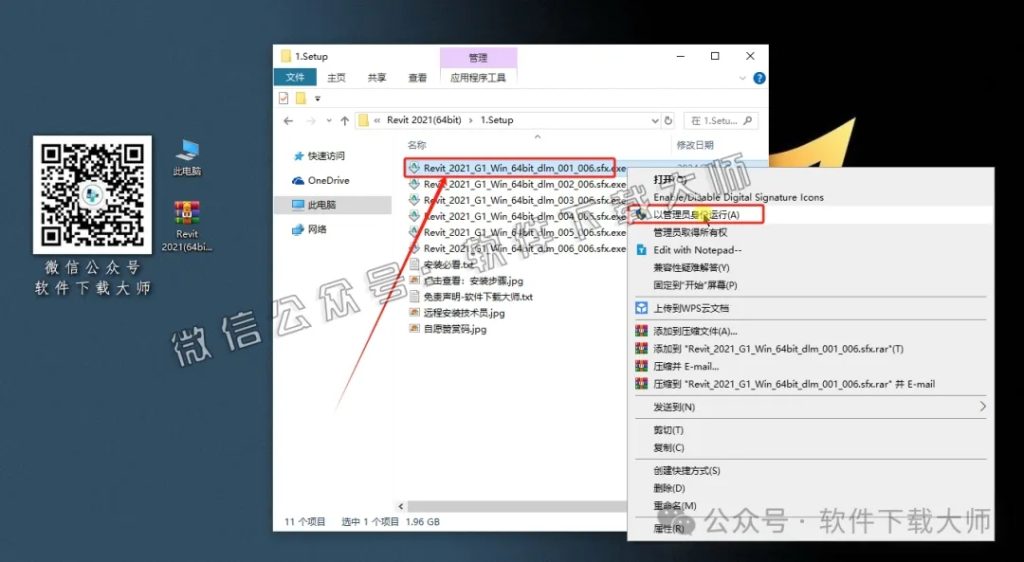The width and height of the screenshot is (1024, 562).
Task: Open the Explorer help question-mark icon
Action: point(759,78)
